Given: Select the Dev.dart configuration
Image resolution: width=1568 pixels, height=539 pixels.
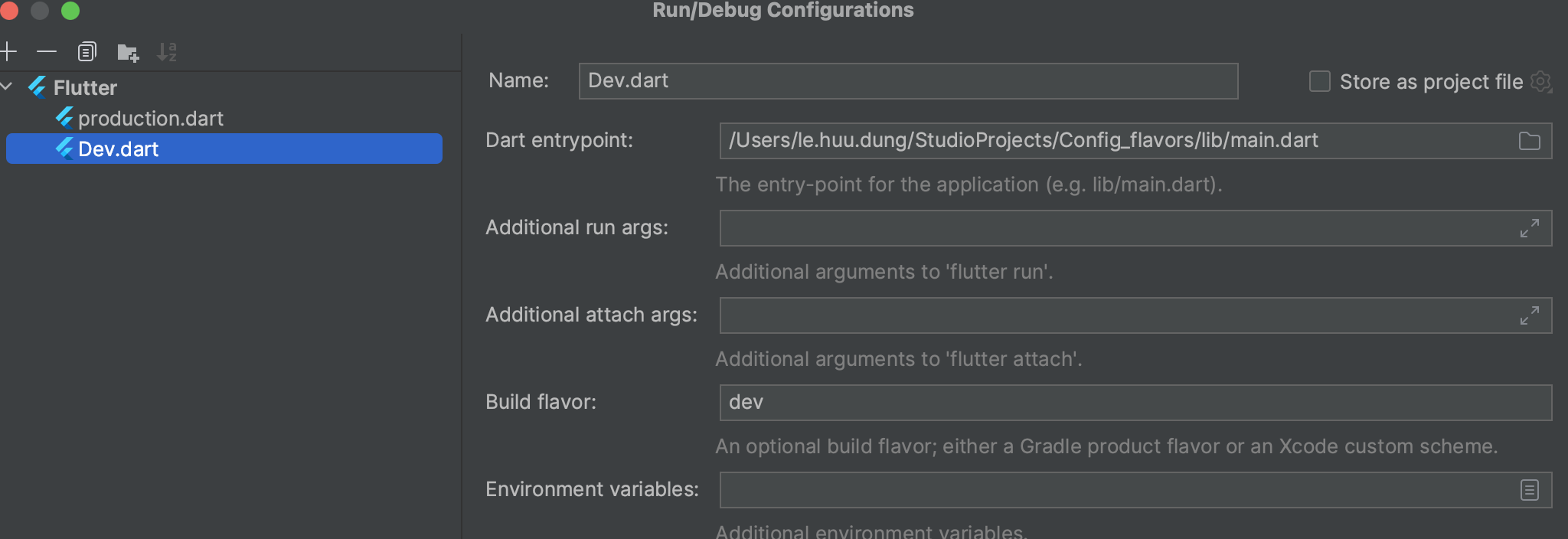Looking at the screenshot, I should coord(119,149).
